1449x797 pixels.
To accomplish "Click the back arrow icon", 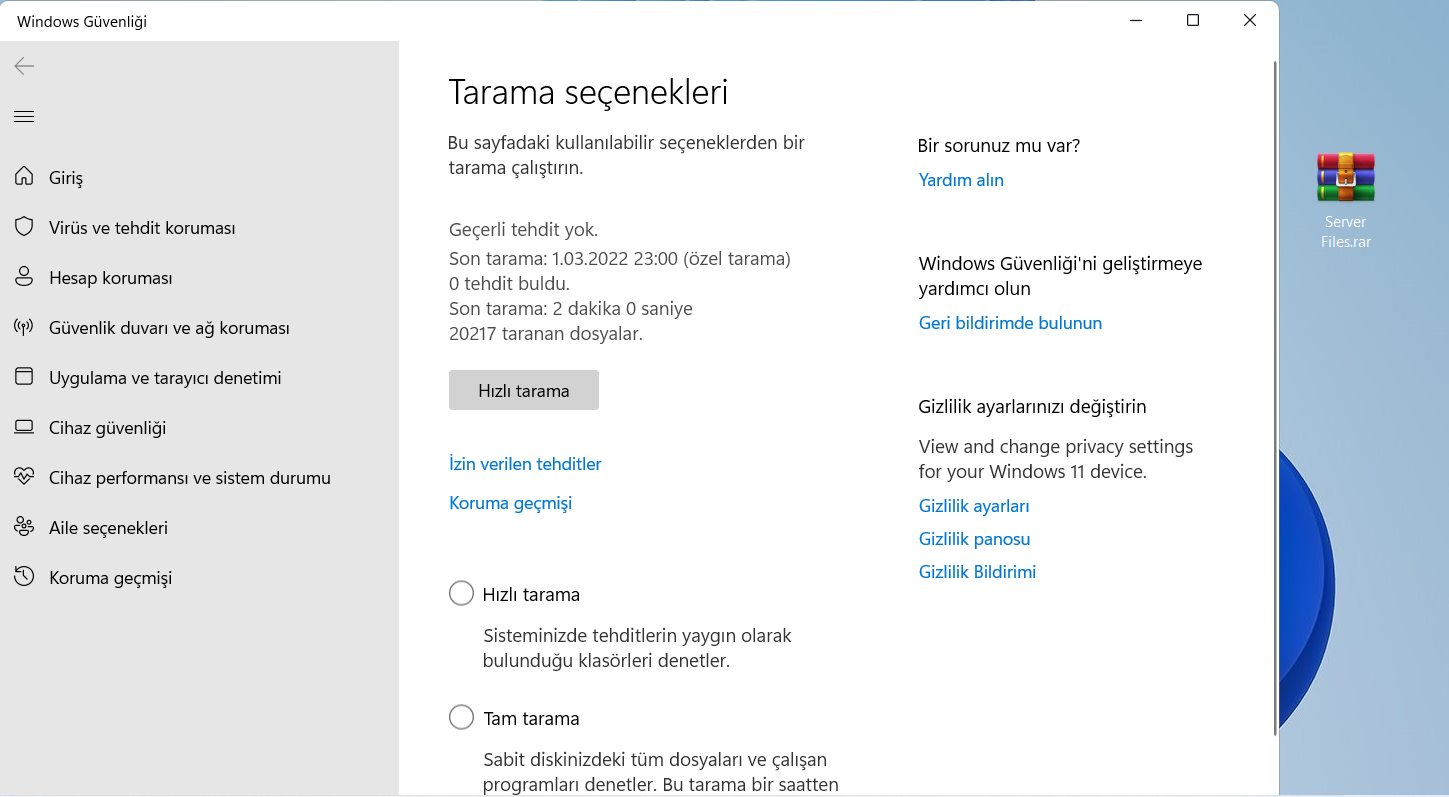I will (x=24, y=66).
